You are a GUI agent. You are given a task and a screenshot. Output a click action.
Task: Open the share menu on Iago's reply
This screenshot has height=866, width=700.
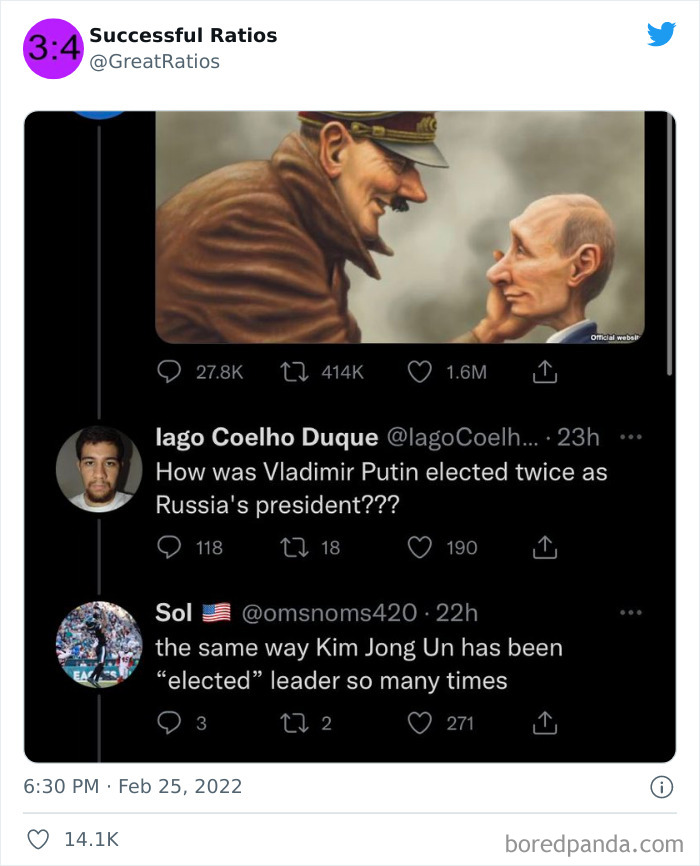pyautogui.click(x=545, y=548)
